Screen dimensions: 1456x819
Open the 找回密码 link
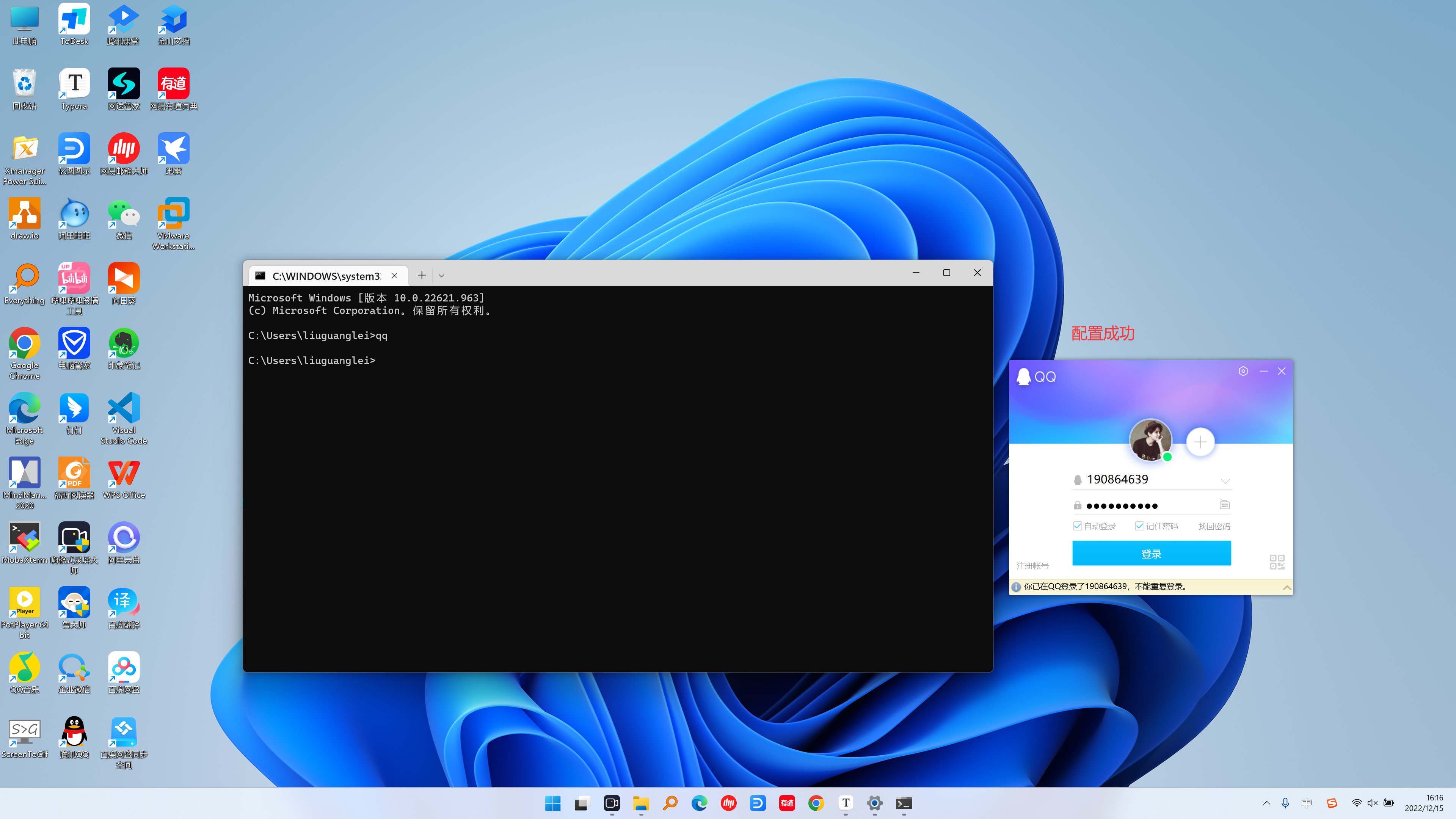(1214, 526)
